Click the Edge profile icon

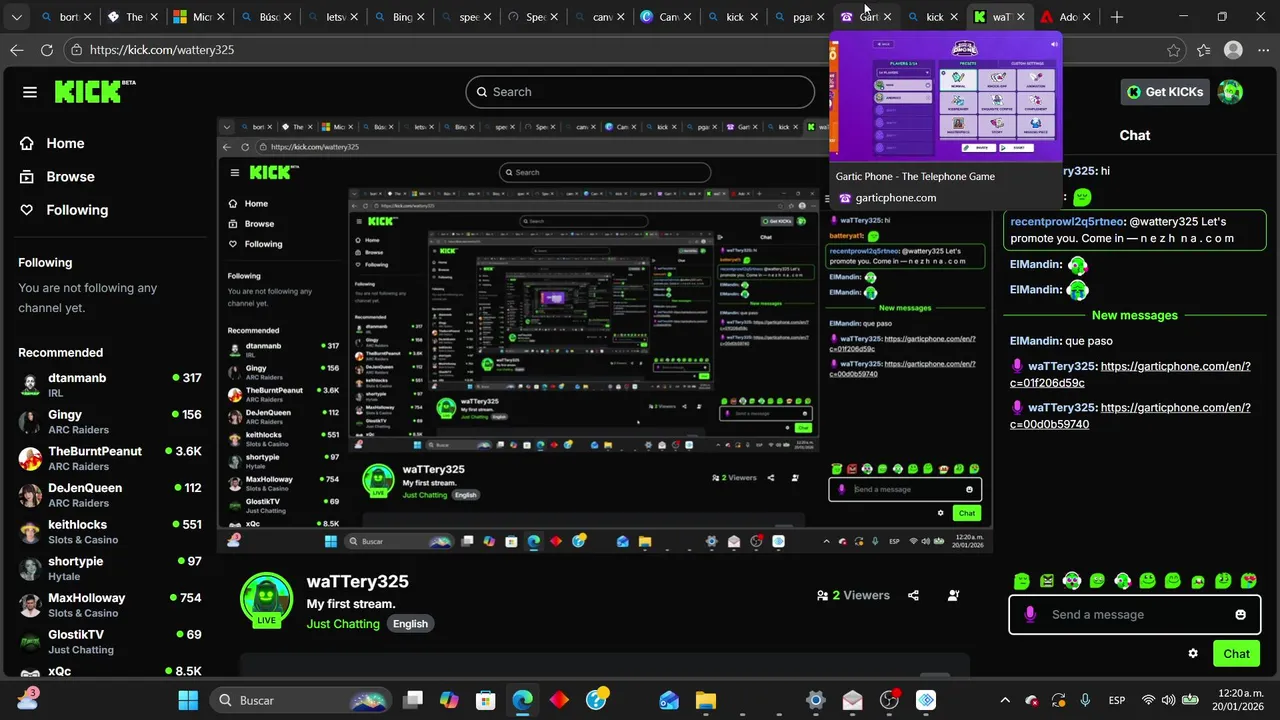[x=1233, y=50]
